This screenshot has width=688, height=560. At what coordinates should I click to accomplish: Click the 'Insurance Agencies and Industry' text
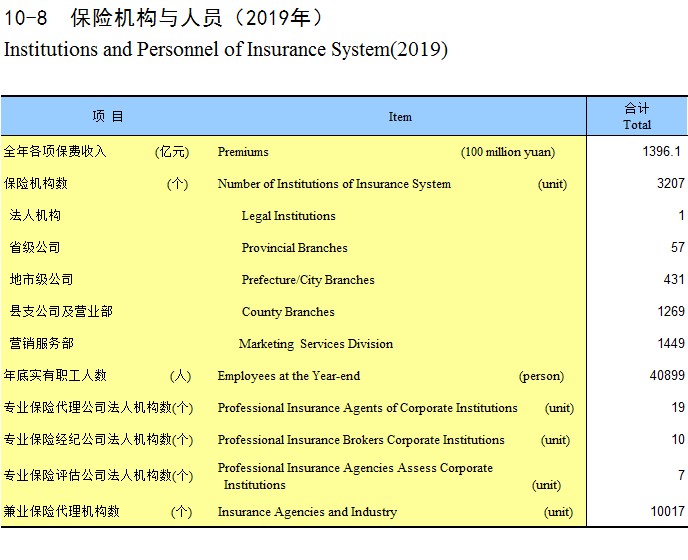click(307, 512)
